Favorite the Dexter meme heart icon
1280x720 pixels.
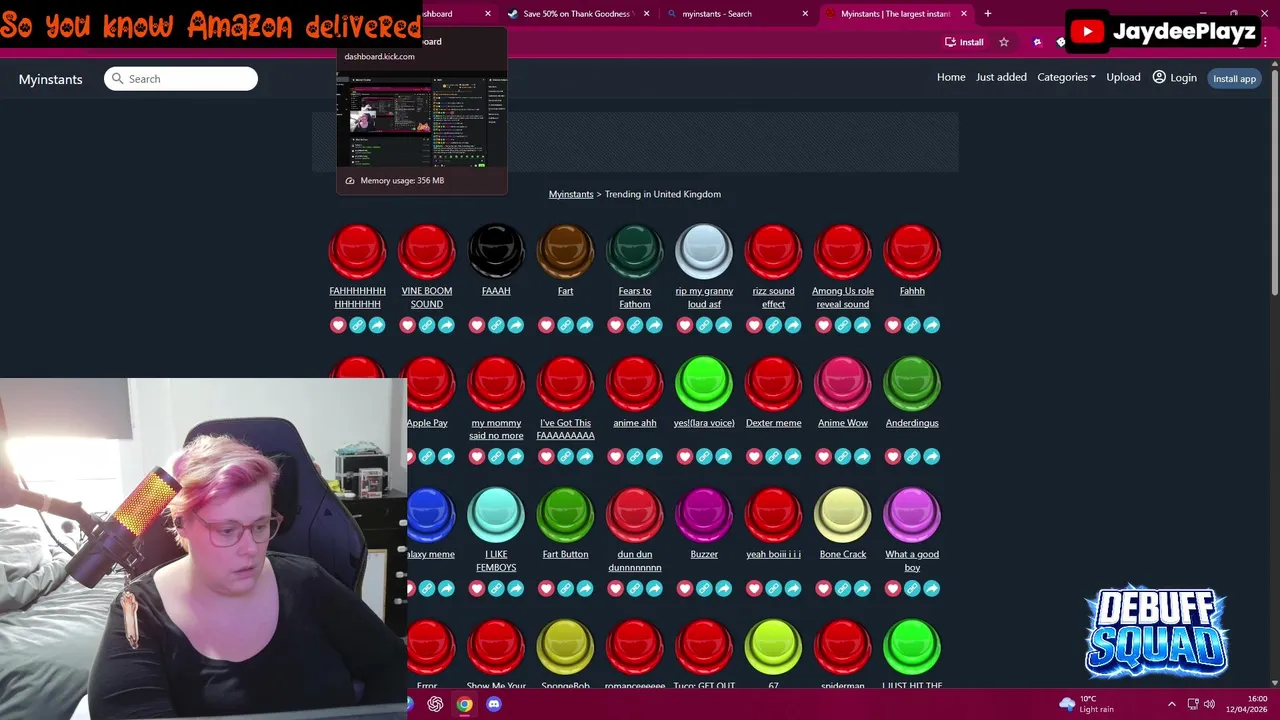tap(754, 457)
